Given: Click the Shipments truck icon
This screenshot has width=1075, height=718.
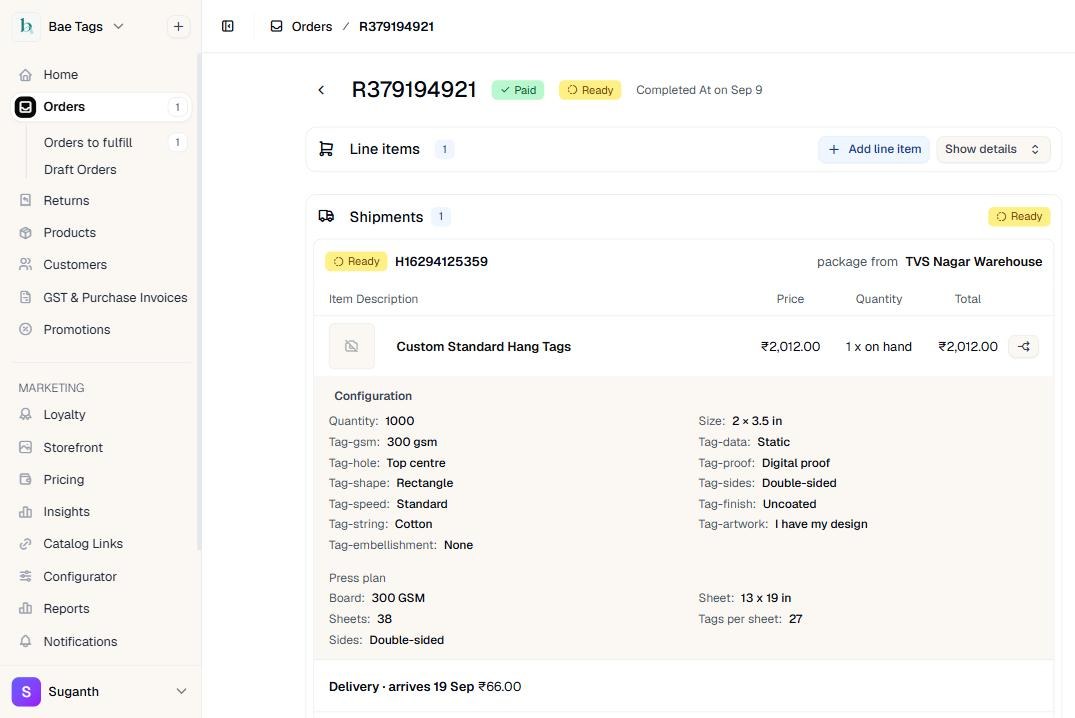Looking at the screenshot, I should point(326,217).
